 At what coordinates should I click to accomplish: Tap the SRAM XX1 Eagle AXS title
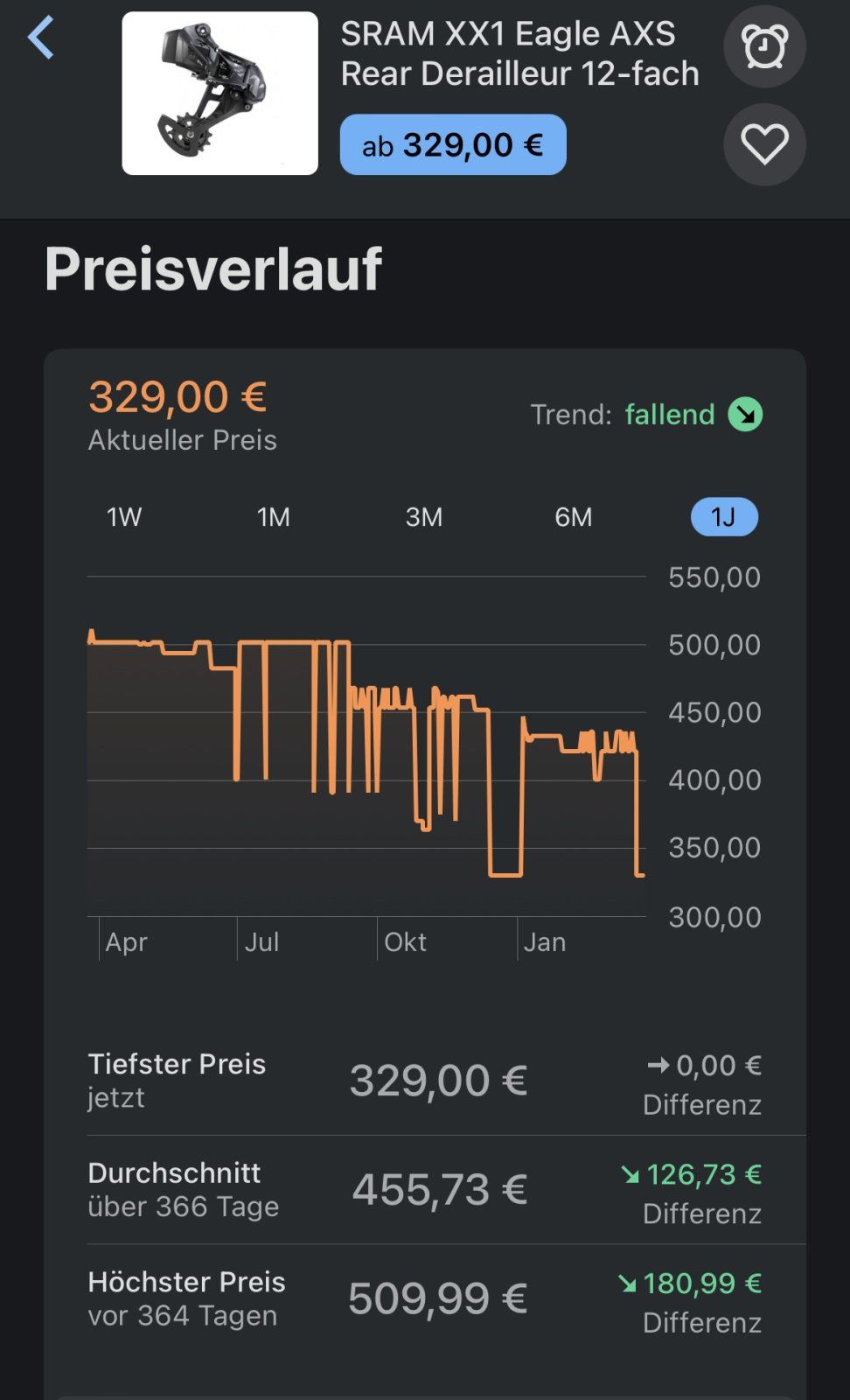(519, 53)
